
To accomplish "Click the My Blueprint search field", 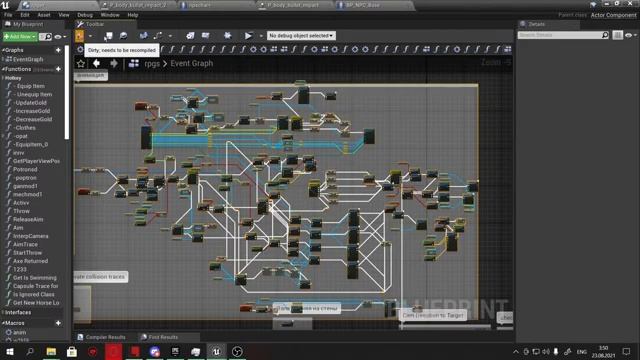I will click(x=45, y=37).
